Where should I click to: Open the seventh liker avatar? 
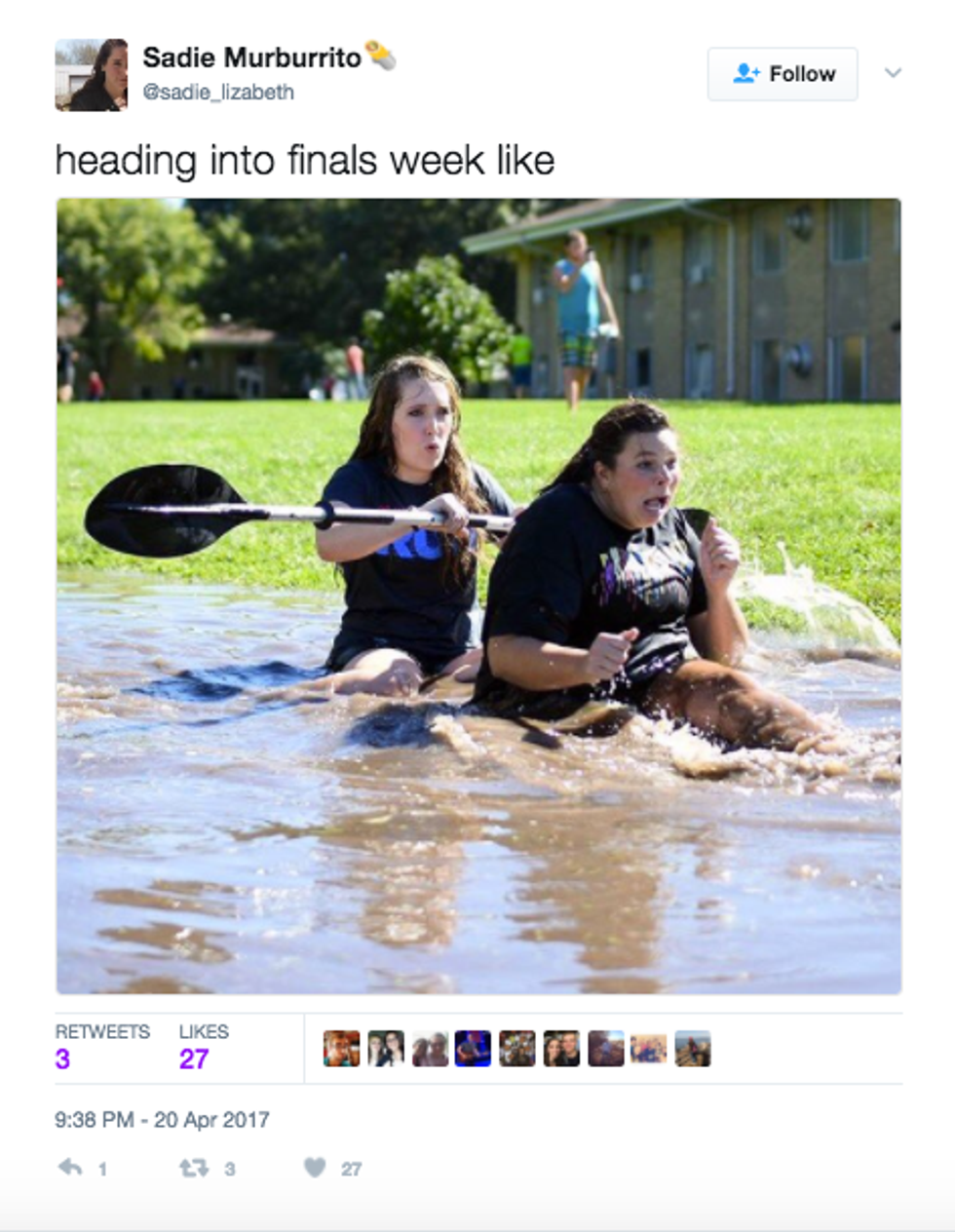(605, 1049)
